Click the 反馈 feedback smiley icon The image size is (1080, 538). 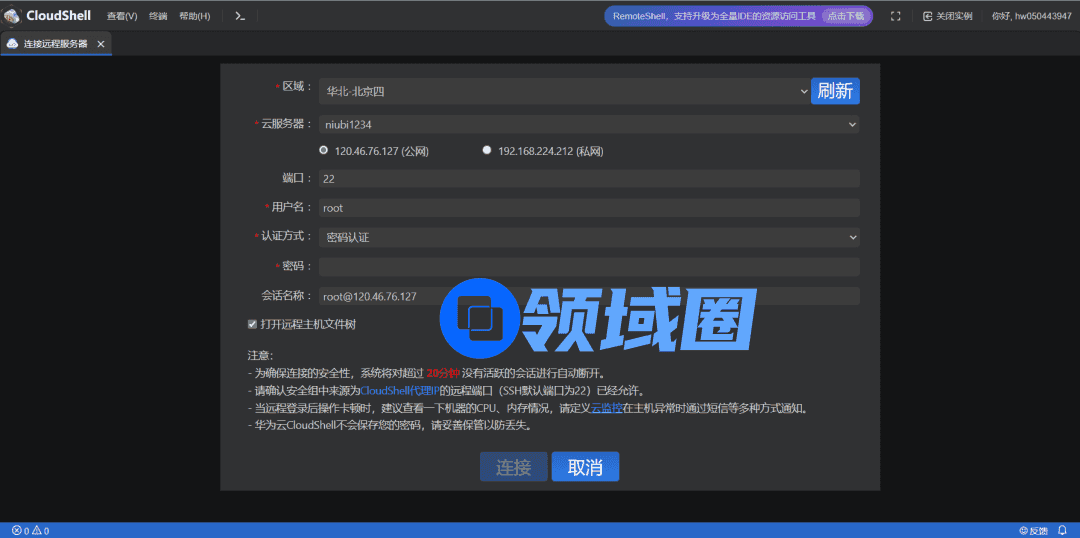coord(1023,530)
